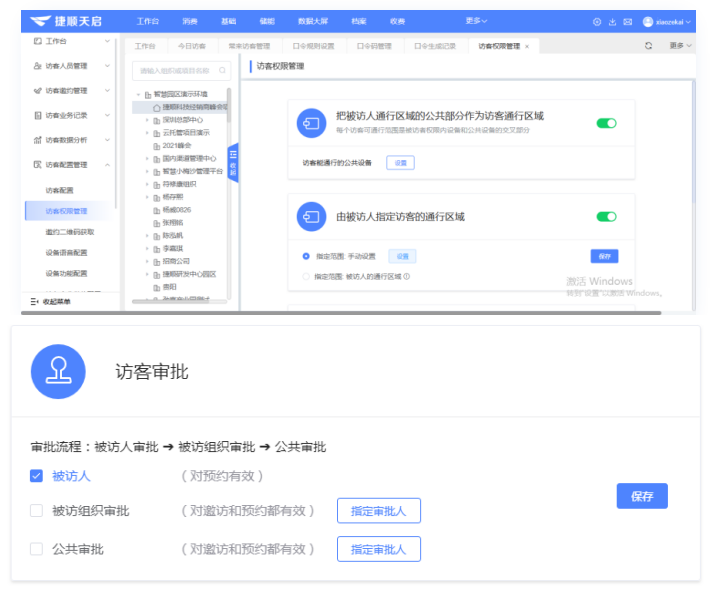Viewport: 714px width, 601px height.
Task: Collapse the 访客配置管理 chevron
Action: (x=107, y=164)
